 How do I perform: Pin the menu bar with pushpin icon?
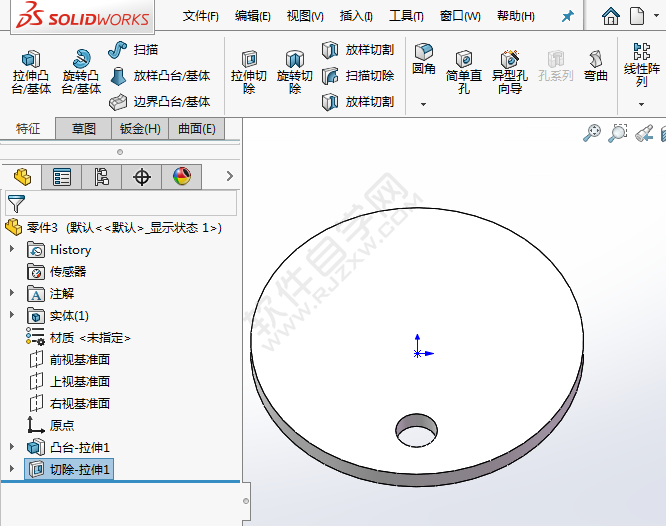tap(567, 17)
